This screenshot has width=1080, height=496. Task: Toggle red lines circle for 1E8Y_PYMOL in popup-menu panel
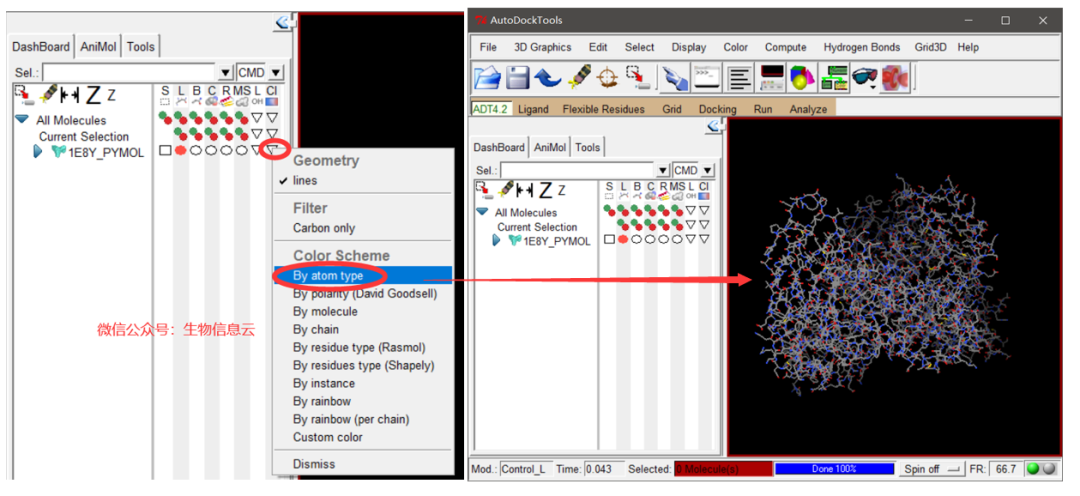(180, 150)
